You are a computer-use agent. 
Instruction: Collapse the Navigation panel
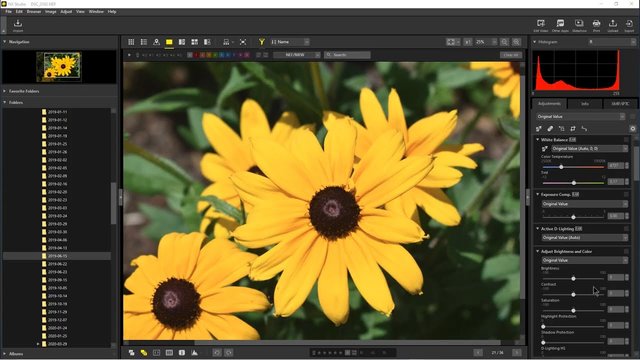5,42
